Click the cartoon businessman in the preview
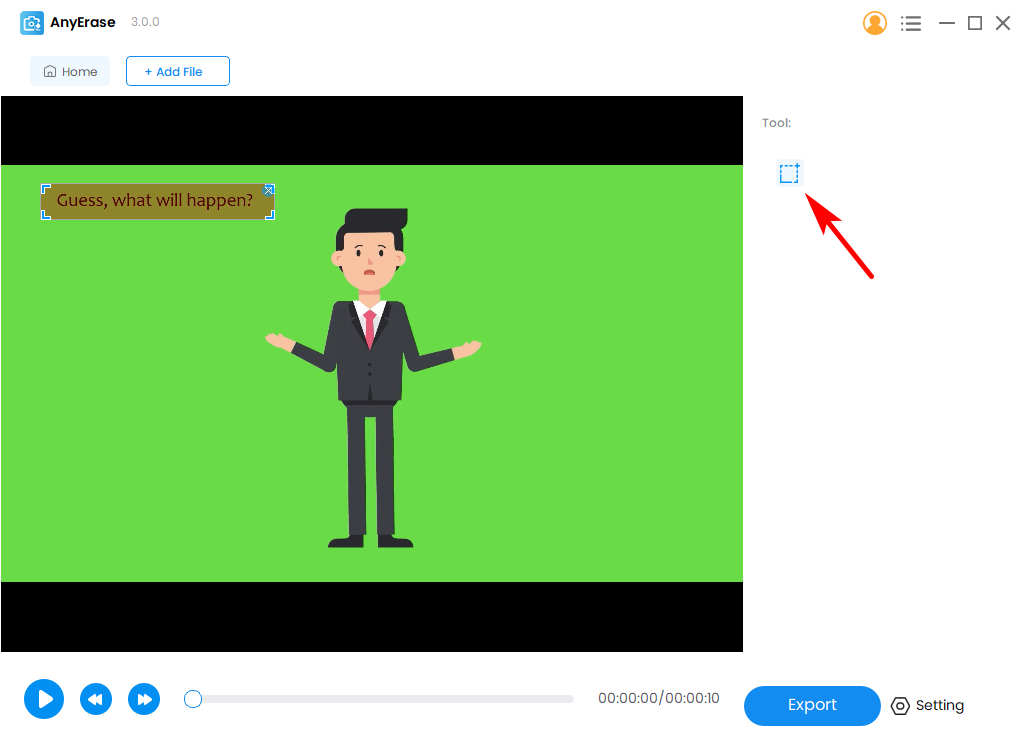1024x738 pixels. (x=371, y=377)
